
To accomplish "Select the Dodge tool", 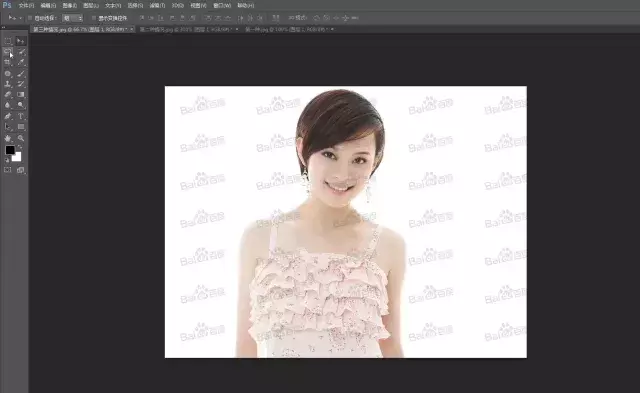I will [x=20, y=105].
